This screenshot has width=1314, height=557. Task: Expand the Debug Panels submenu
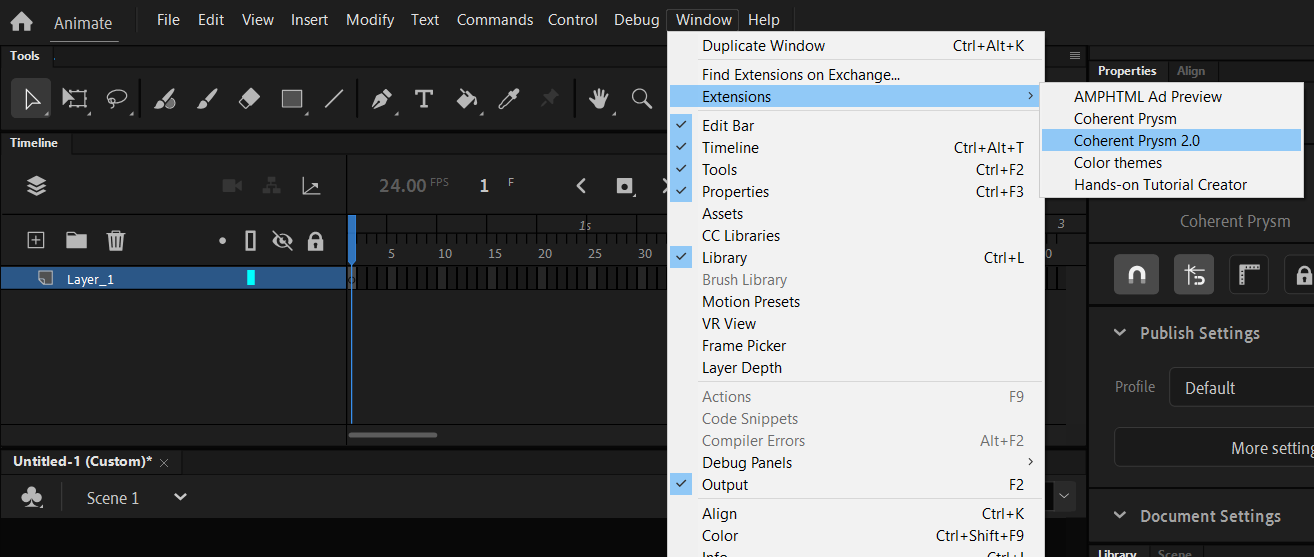856,463
